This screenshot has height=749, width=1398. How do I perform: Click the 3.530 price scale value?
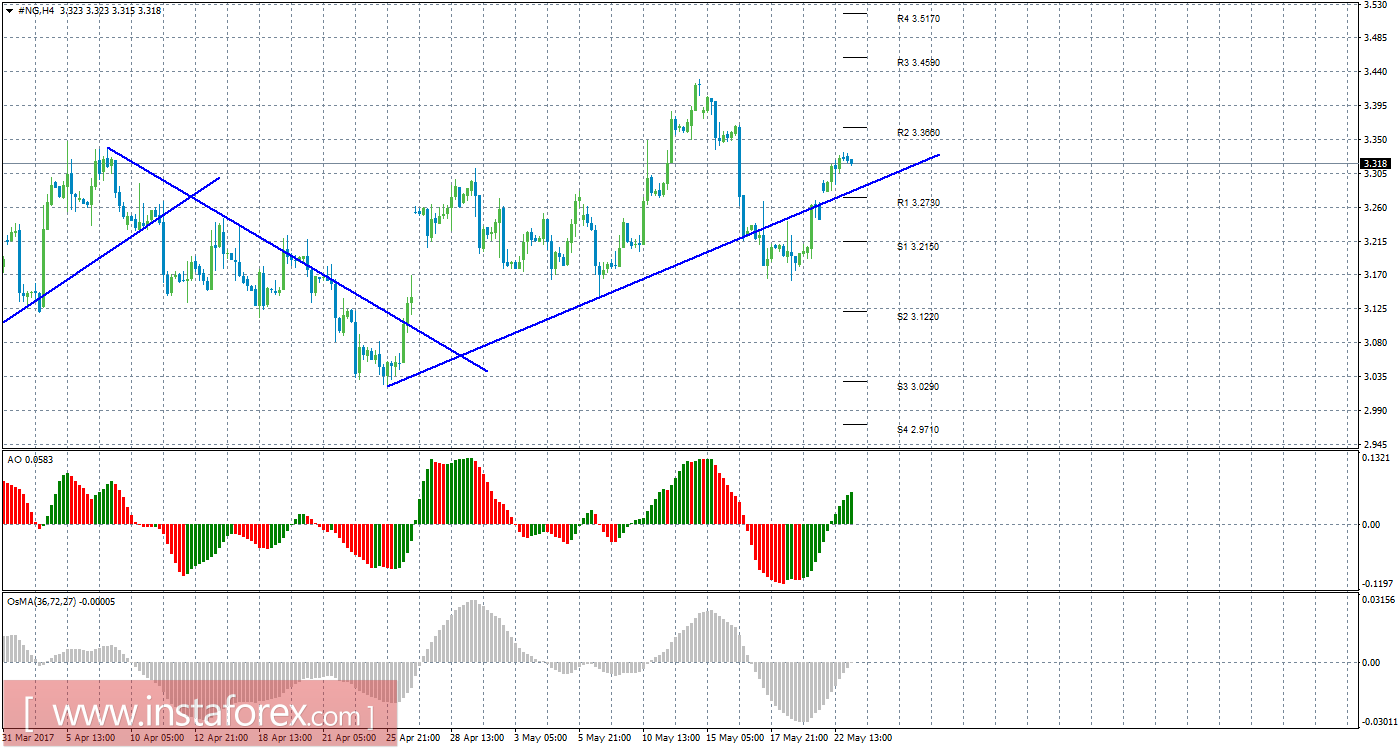1374,5
